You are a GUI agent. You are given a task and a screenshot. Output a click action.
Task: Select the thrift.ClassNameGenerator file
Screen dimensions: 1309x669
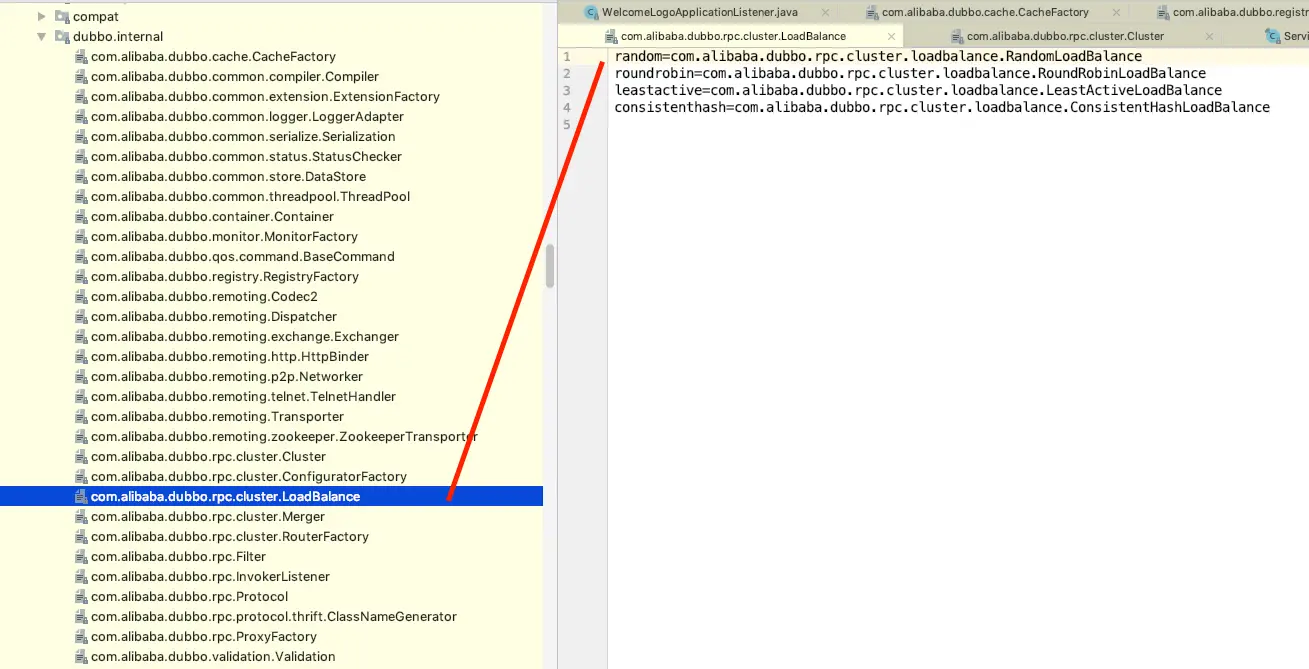coord(274,617)
